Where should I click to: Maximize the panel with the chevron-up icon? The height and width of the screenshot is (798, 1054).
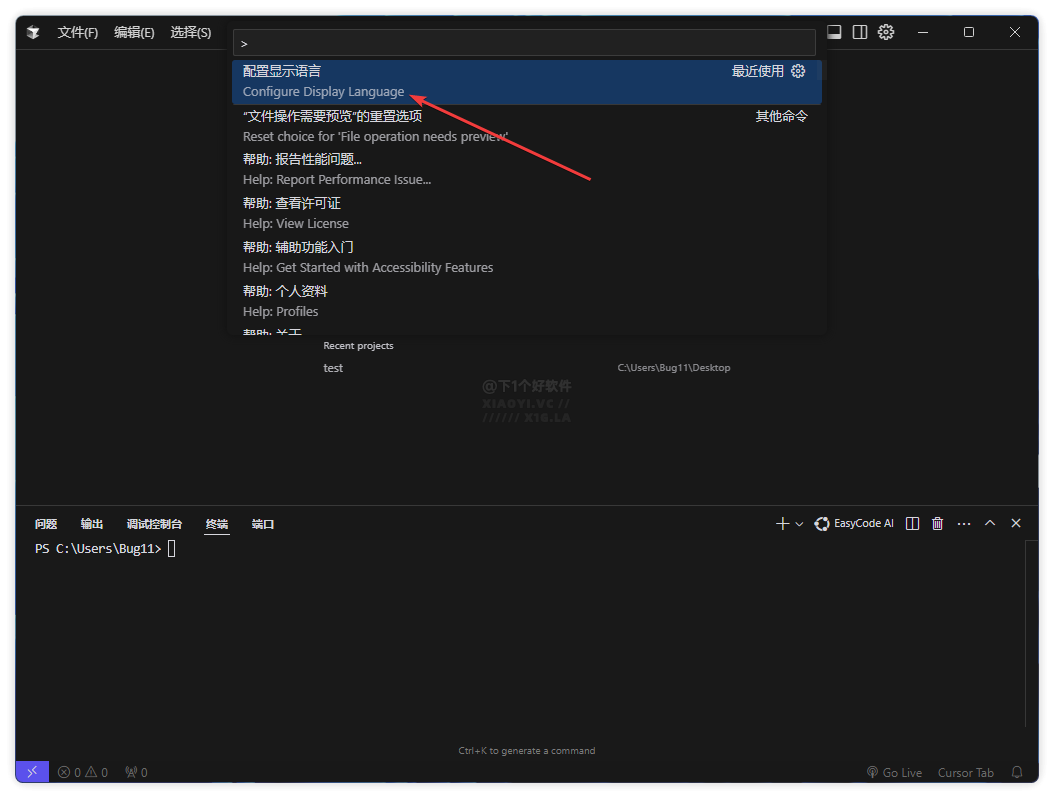click(990, 523)
